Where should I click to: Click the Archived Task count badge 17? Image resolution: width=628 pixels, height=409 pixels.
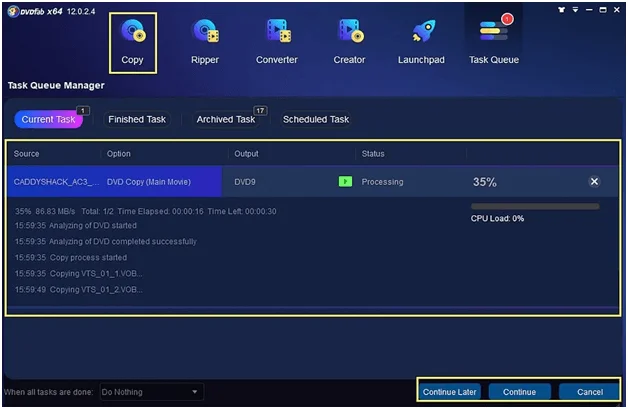pyautogui.click(x=260, y=111)
